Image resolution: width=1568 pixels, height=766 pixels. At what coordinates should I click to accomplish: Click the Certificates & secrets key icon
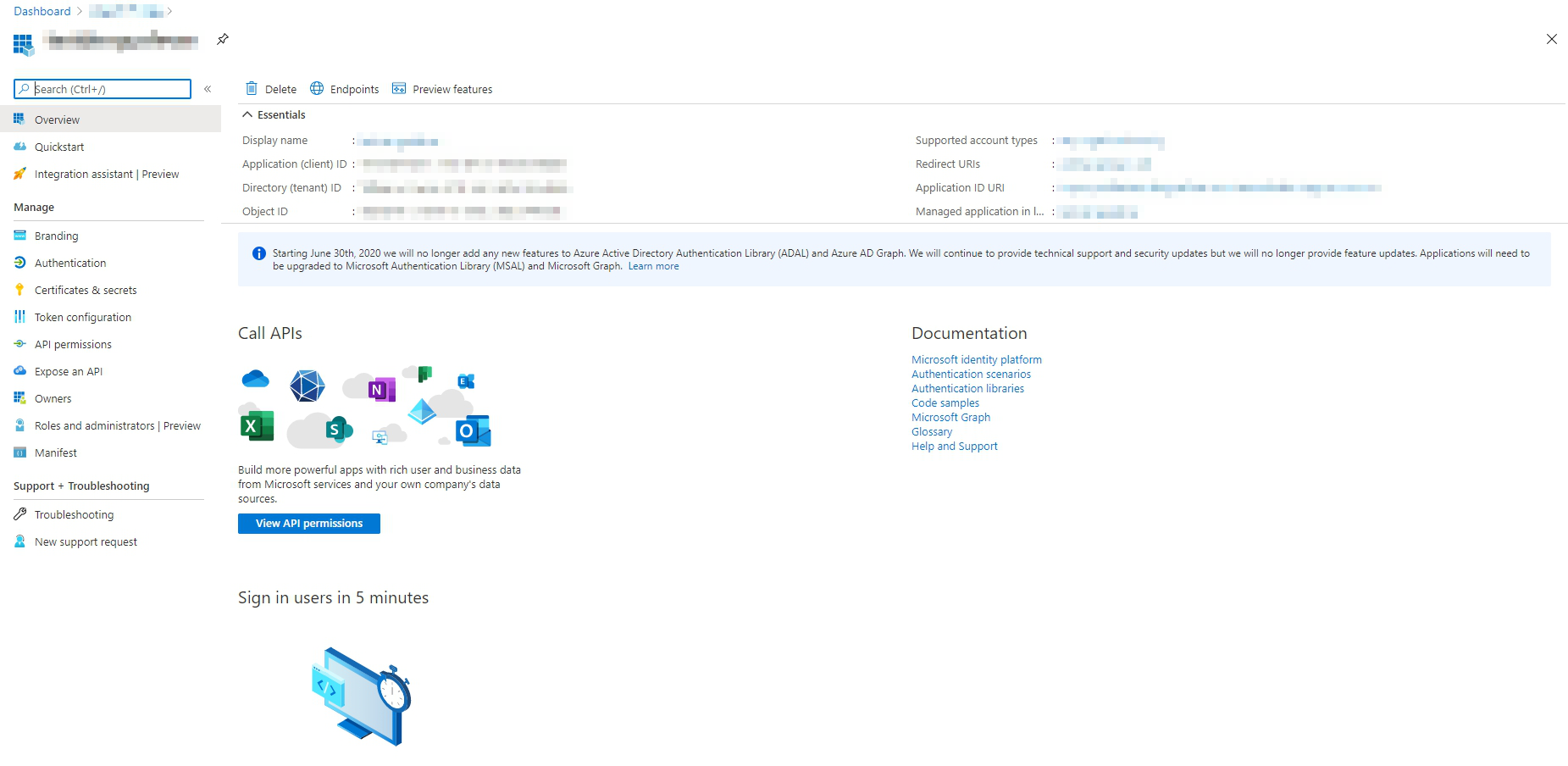click(19, 290)
